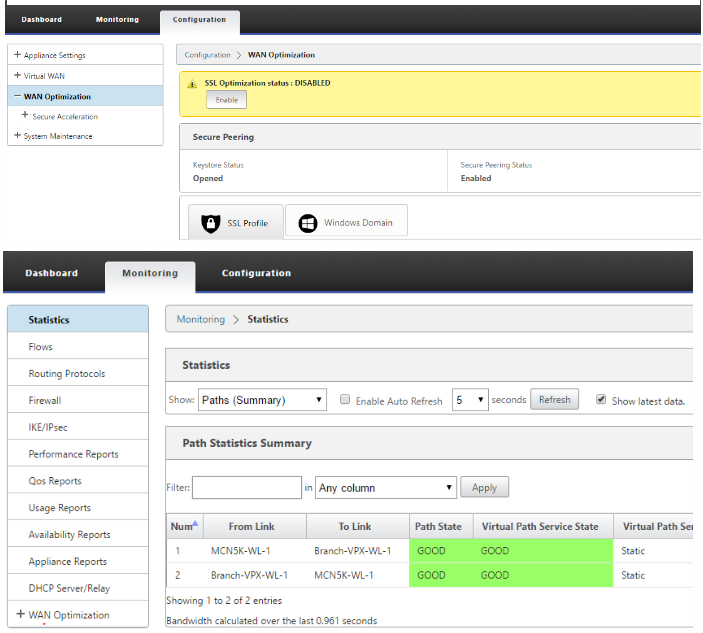Sort by Num column arrow
The image size is (703, 633).
click(195, 523)
